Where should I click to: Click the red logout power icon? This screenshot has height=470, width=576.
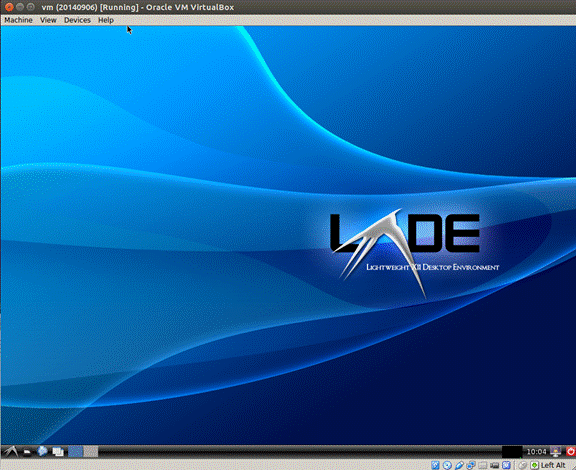pos(570,451)
